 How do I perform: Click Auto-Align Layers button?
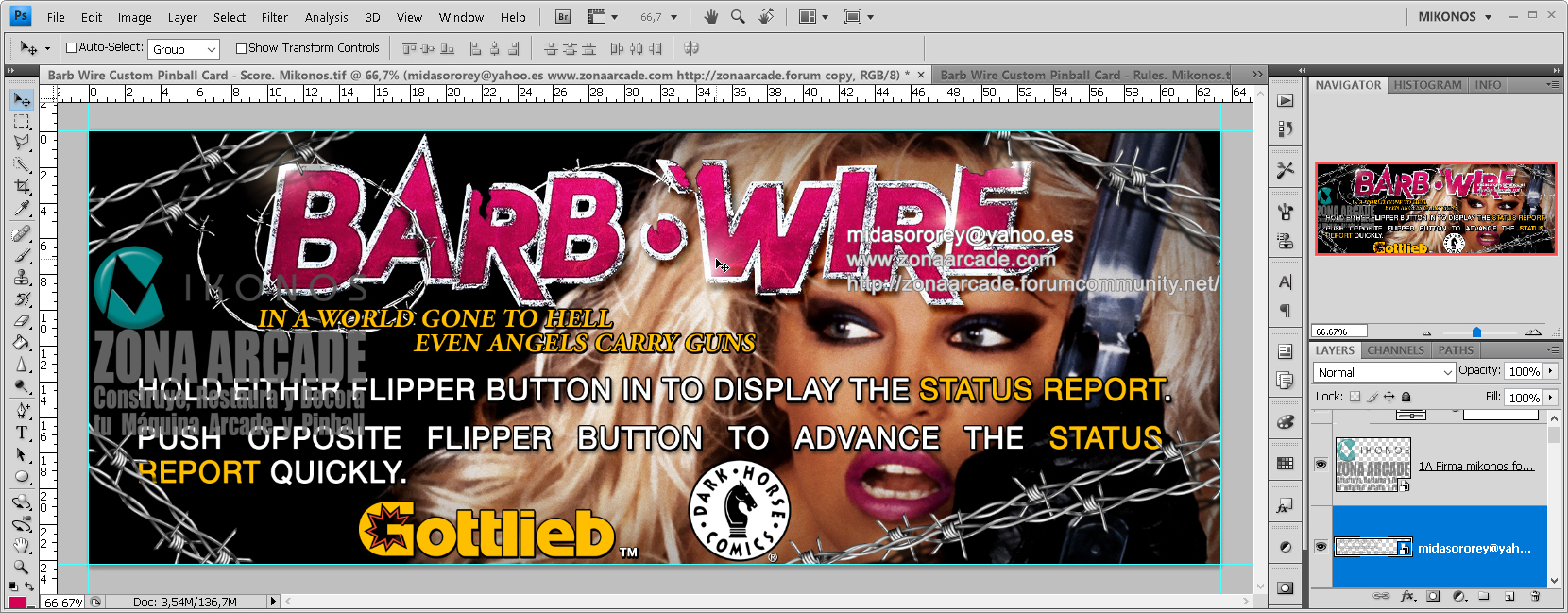(x=691, y=48)
